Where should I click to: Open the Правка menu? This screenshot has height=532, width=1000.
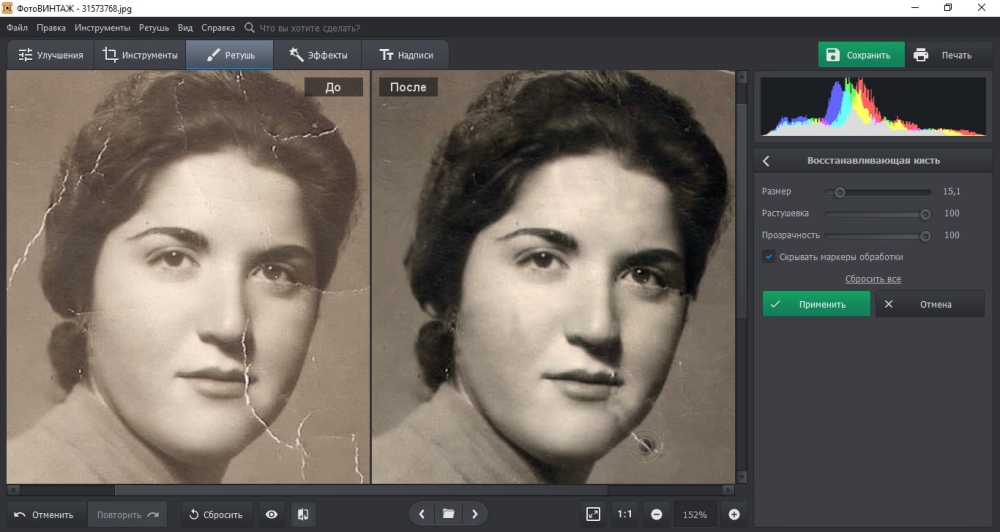click(x=51, y=28)
